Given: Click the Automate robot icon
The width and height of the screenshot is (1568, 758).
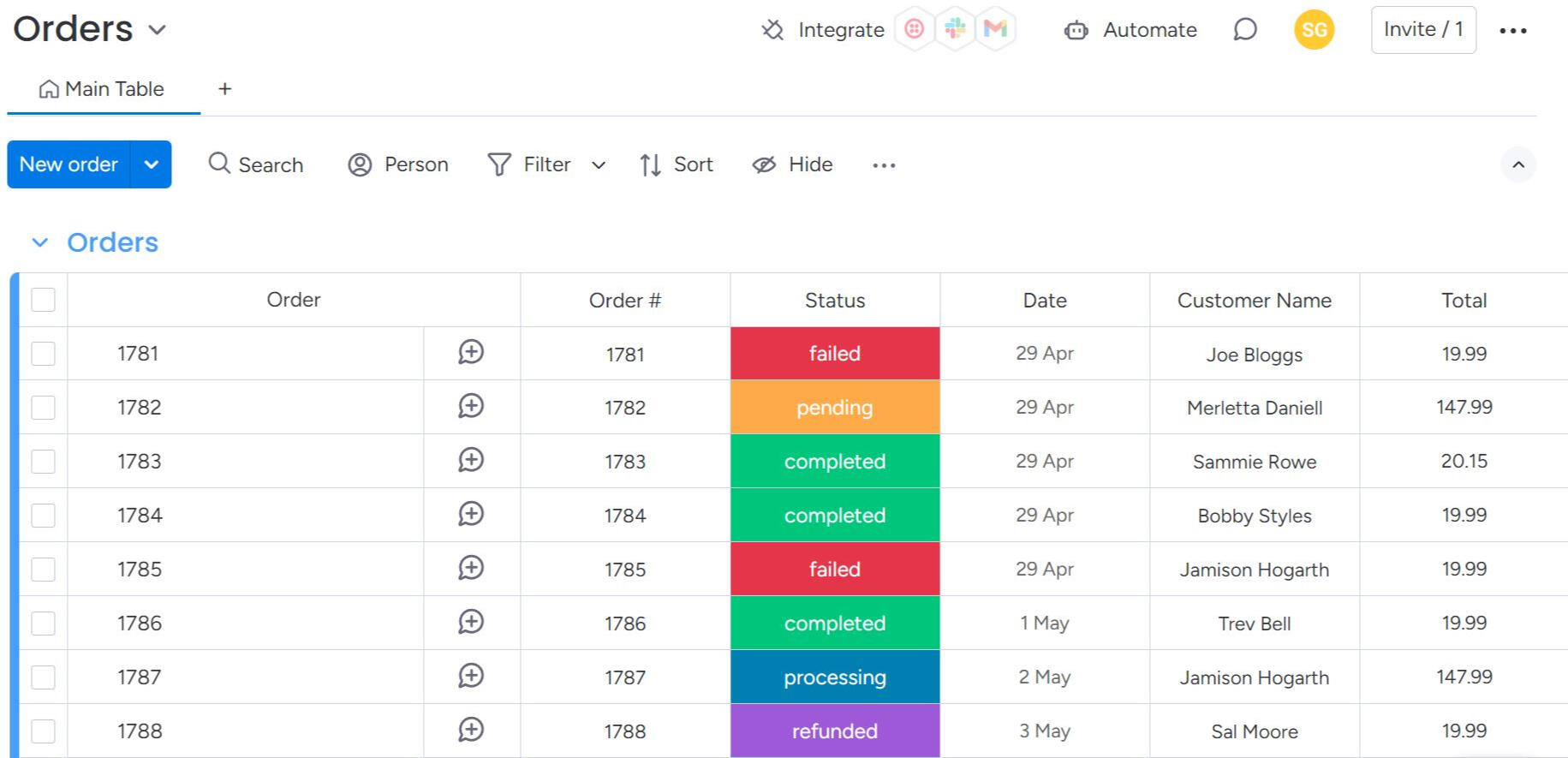Looking at the screenshot, I should 1076,31.
